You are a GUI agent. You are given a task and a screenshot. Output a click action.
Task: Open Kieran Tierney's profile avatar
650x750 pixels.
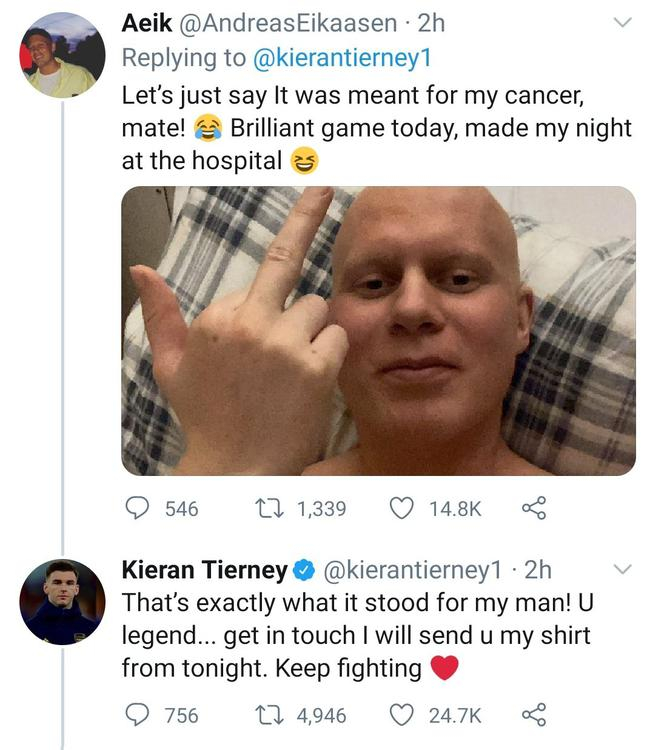point(62,602)
